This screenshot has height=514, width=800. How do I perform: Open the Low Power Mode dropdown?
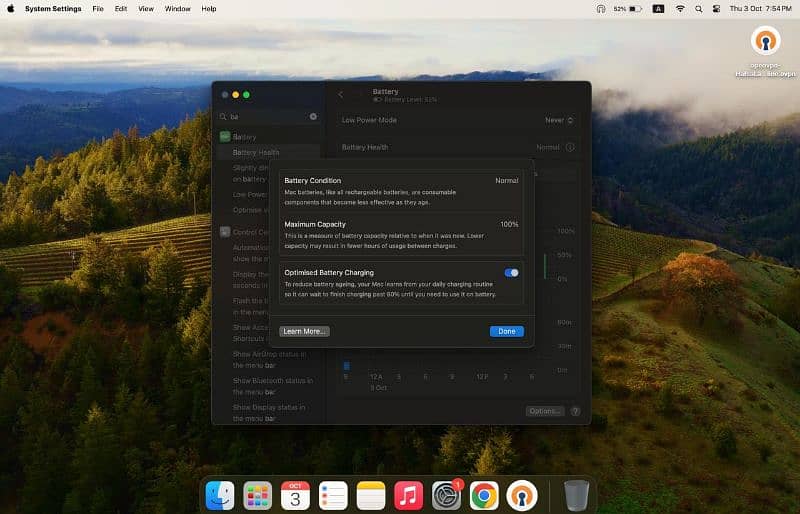[x=560, y=120]
